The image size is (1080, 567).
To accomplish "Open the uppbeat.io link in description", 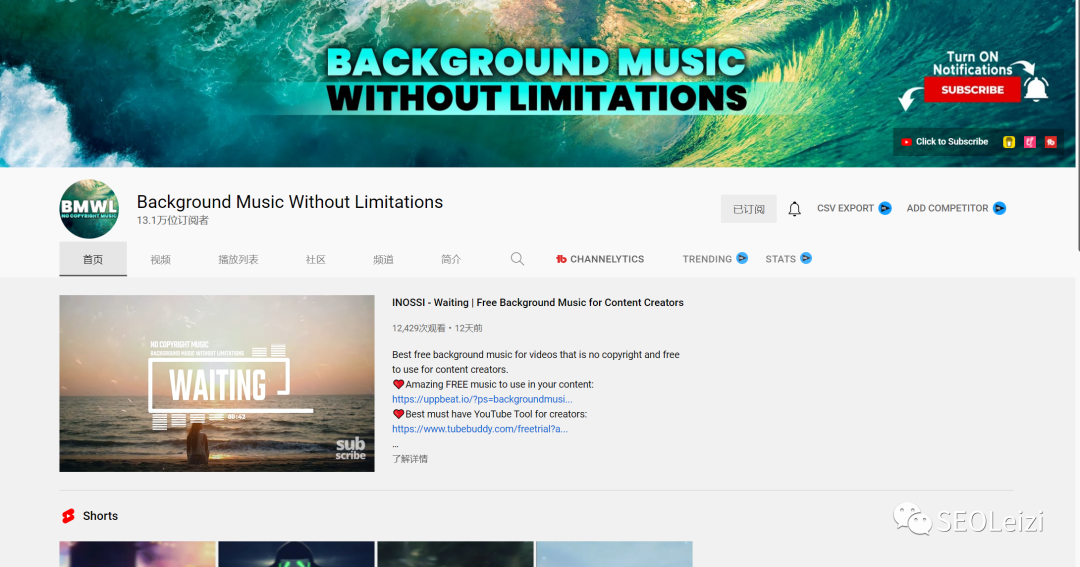I will click(x=482, y=399).
